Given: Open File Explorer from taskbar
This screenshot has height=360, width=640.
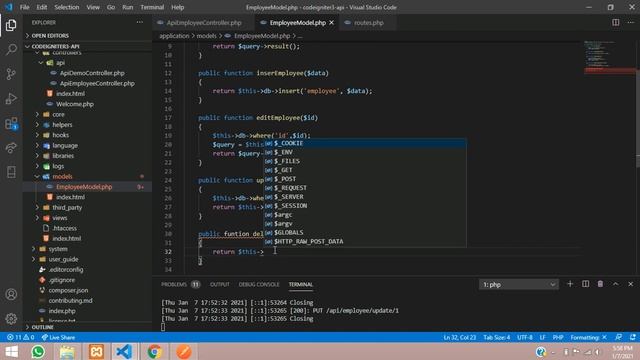Looking at the screenshot, I should coord(67,351).
